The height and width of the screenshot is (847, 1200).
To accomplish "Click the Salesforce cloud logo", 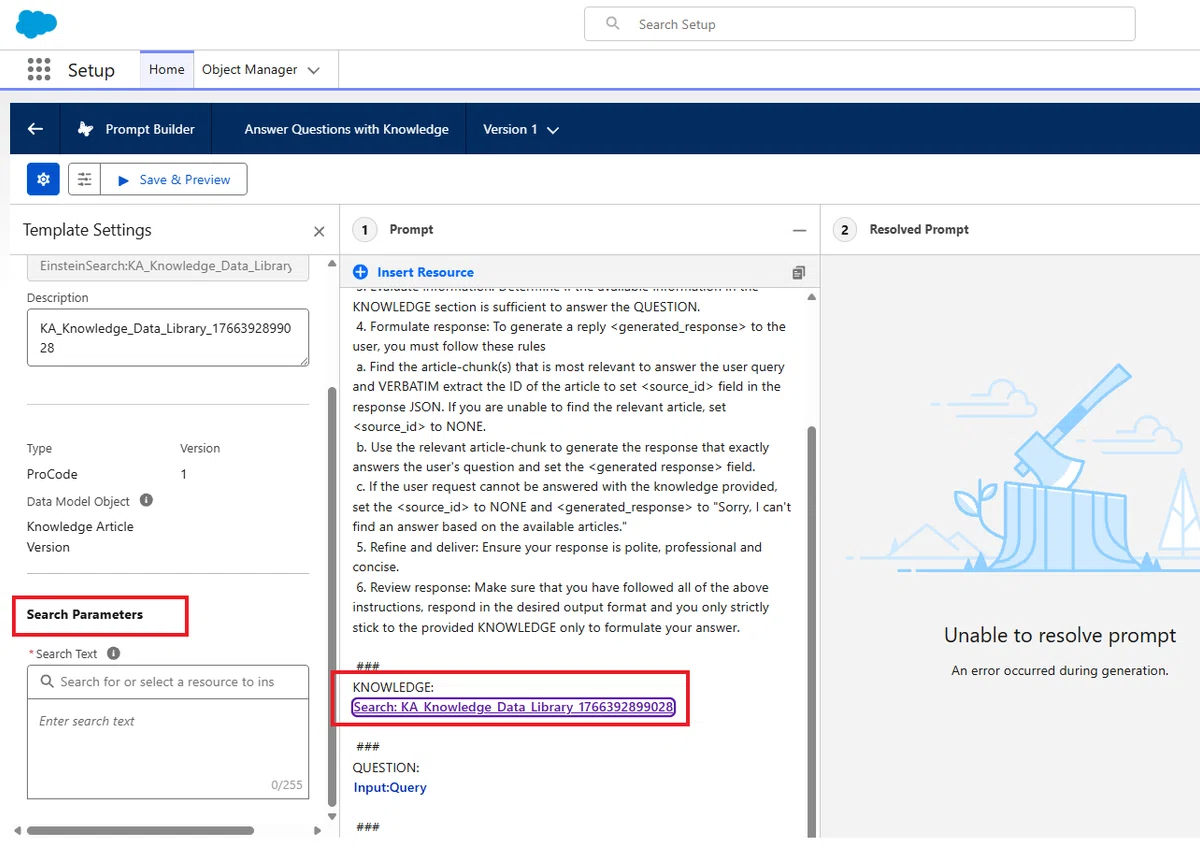I will point(37,23).
